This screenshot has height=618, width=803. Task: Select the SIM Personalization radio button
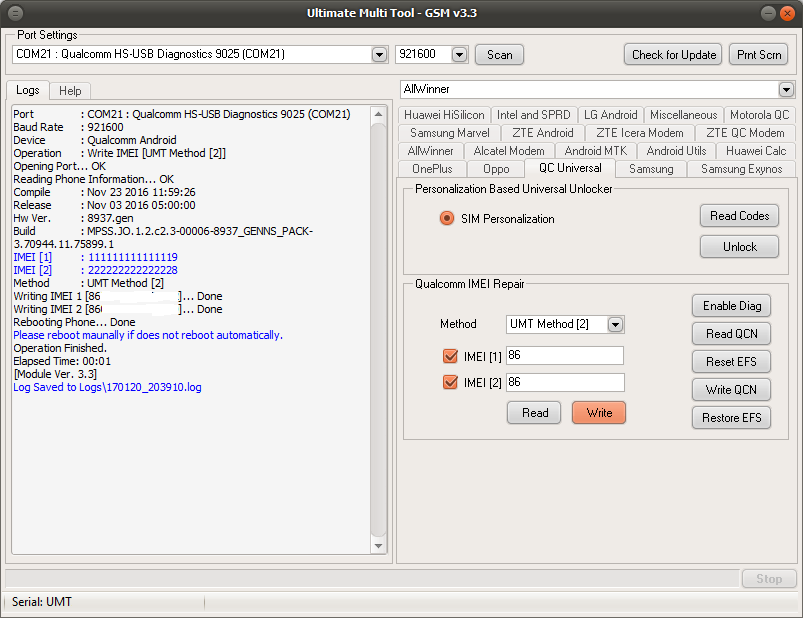[447, 219]
